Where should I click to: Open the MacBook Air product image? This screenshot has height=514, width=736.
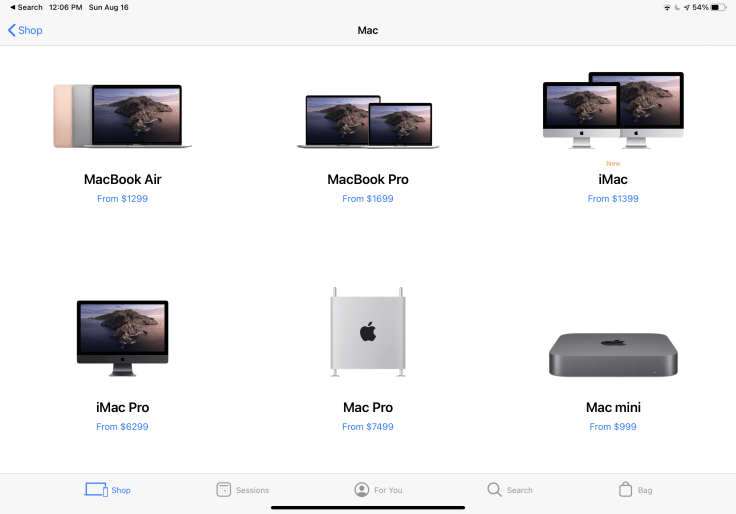point(123,116)
